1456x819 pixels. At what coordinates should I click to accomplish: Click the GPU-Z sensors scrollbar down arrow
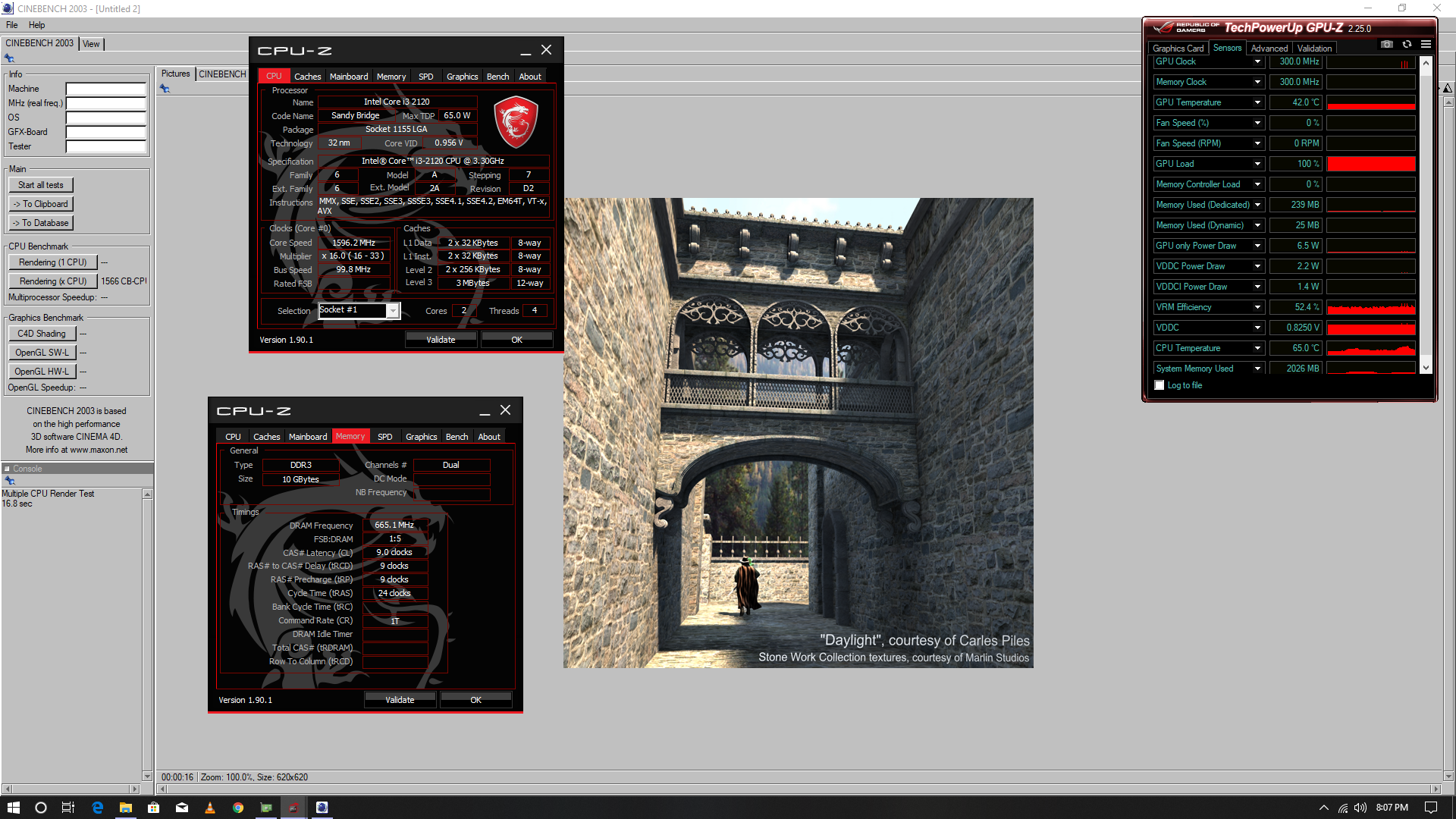(1426, 368)
